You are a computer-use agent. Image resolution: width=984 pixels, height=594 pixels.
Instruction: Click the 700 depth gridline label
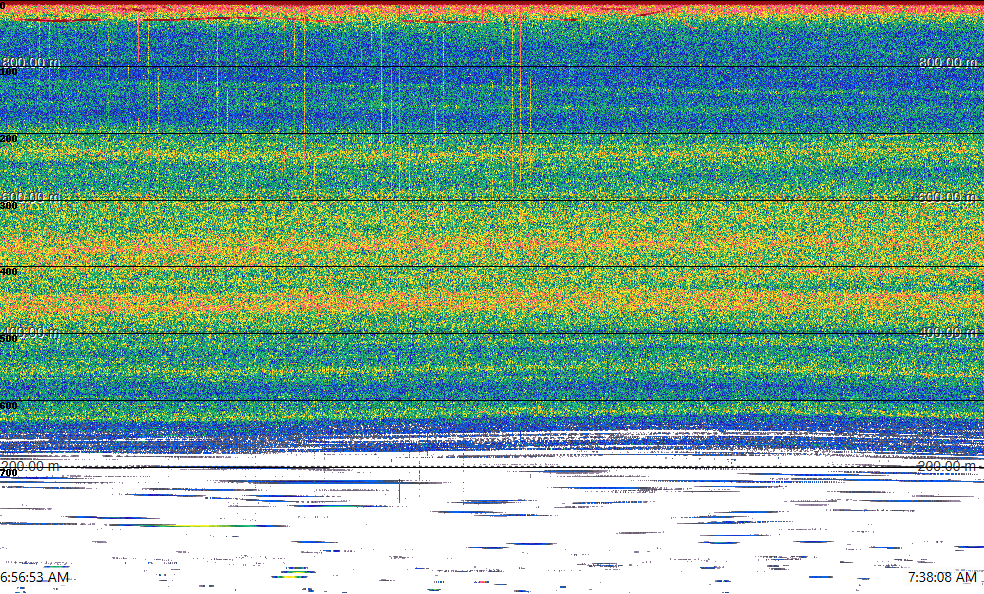pyautogui.click(x=9, y=474)
